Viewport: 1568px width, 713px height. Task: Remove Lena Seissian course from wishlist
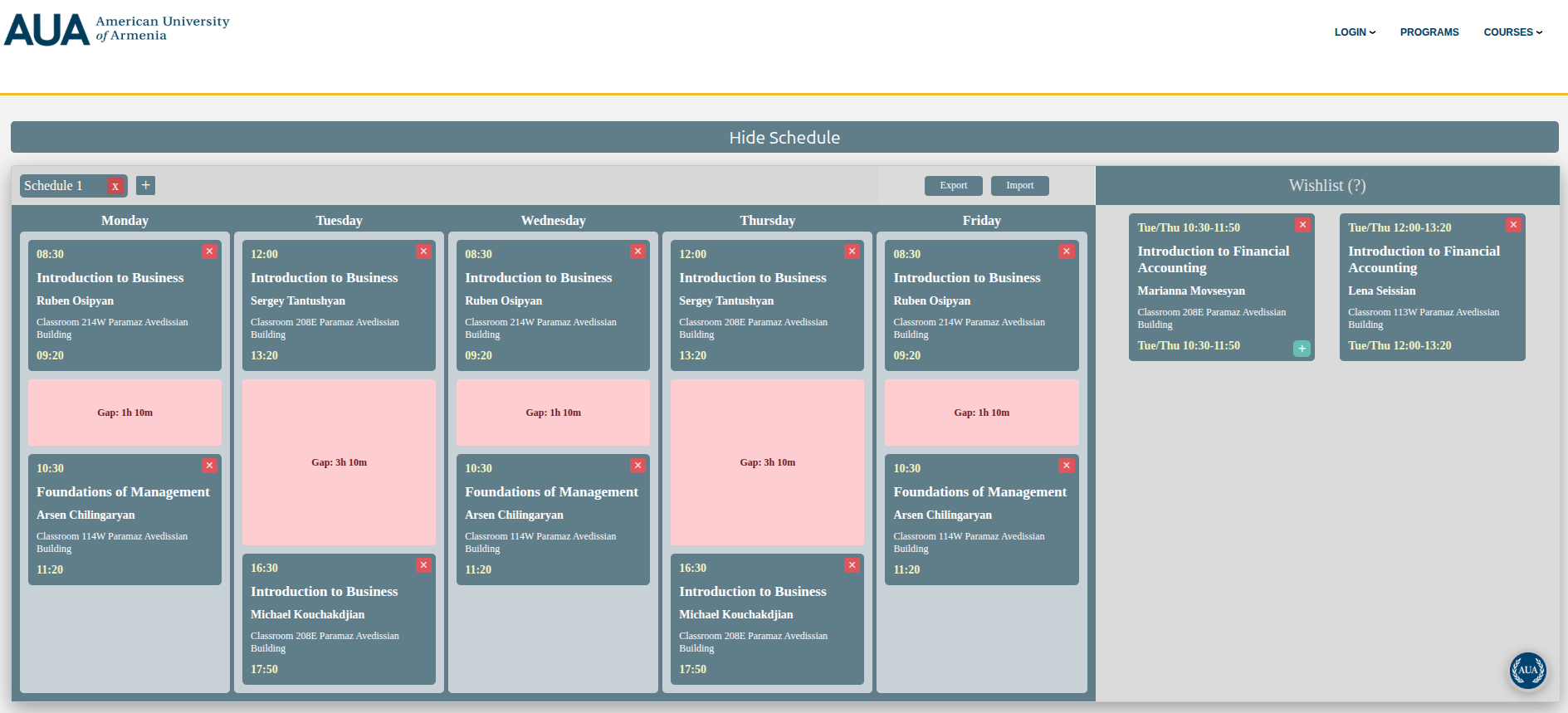point(1513,225)
